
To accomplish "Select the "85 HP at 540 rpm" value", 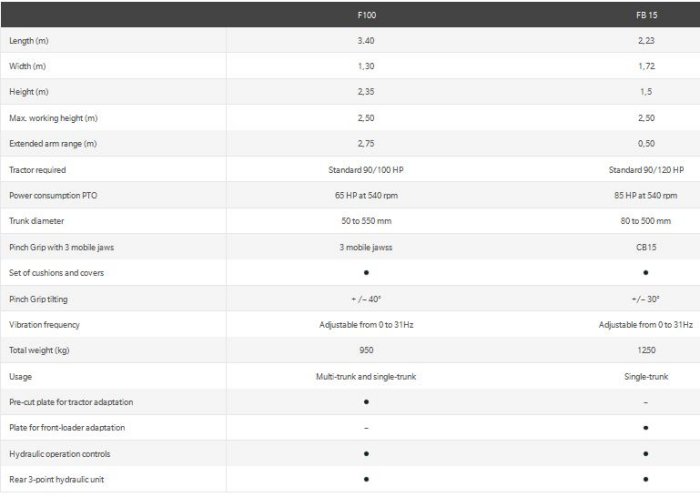I will 645,196.
